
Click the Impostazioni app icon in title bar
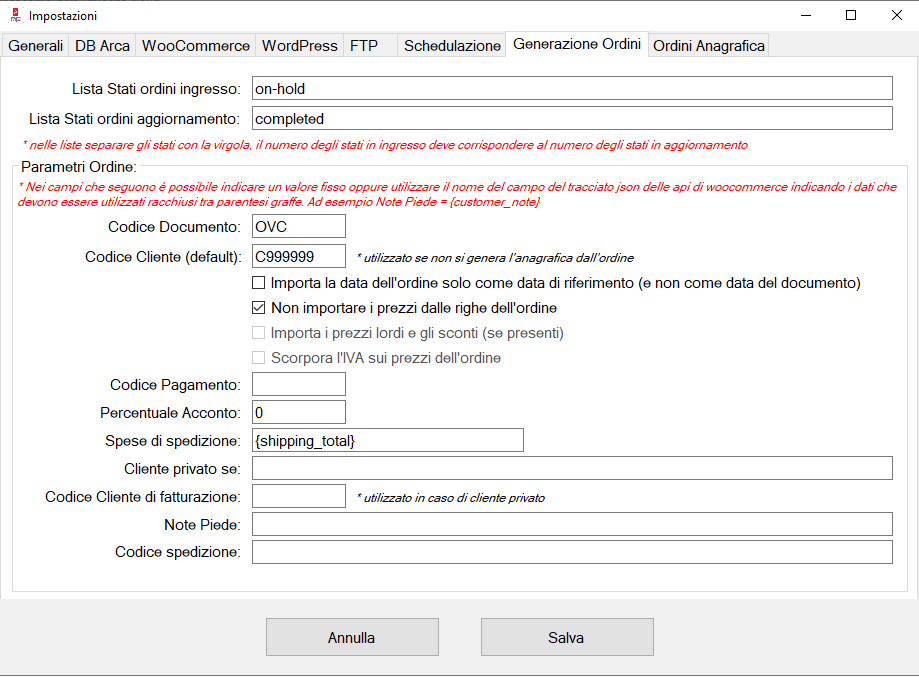click(x=14, y=15)
